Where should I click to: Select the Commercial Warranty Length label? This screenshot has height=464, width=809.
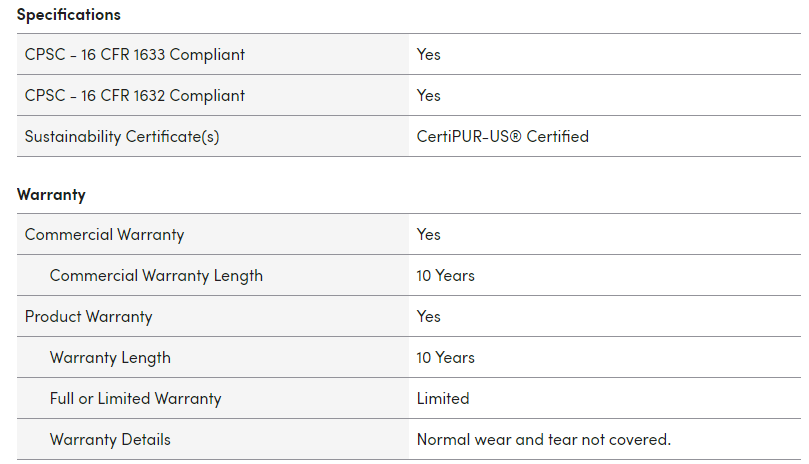click(156, 276)
